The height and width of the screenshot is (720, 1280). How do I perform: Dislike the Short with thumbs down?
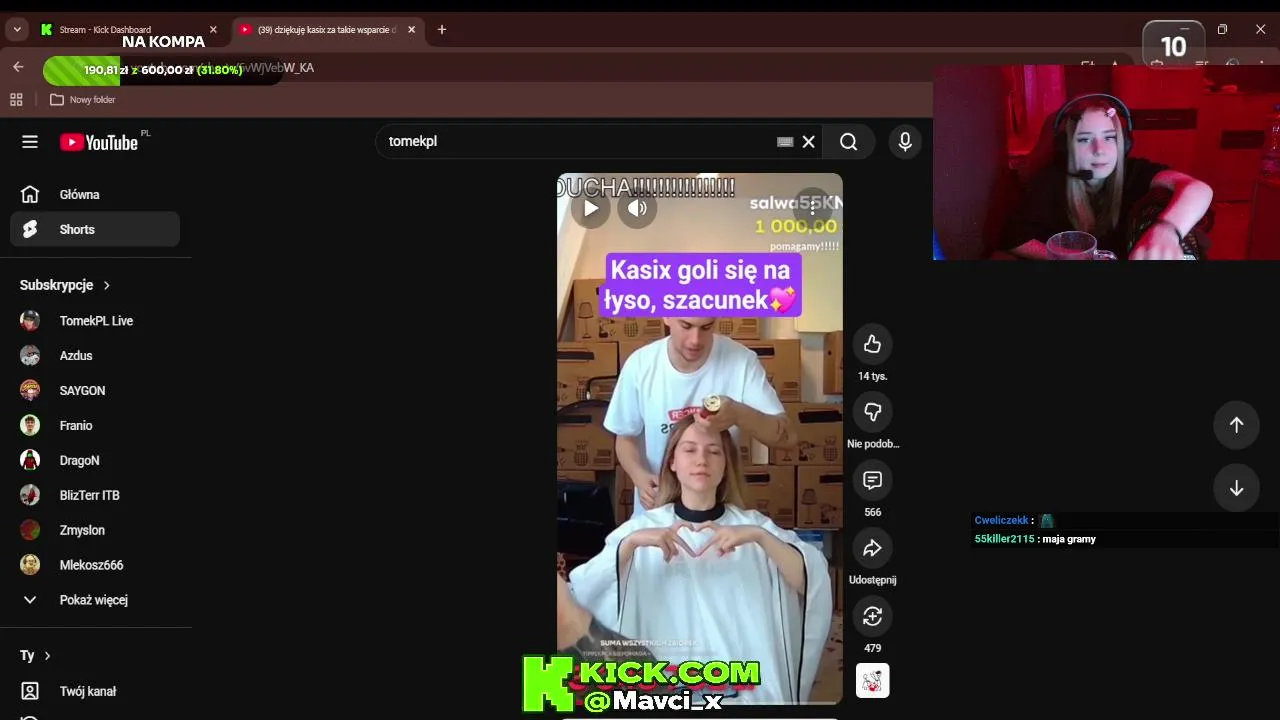click(x=872, y=412)
